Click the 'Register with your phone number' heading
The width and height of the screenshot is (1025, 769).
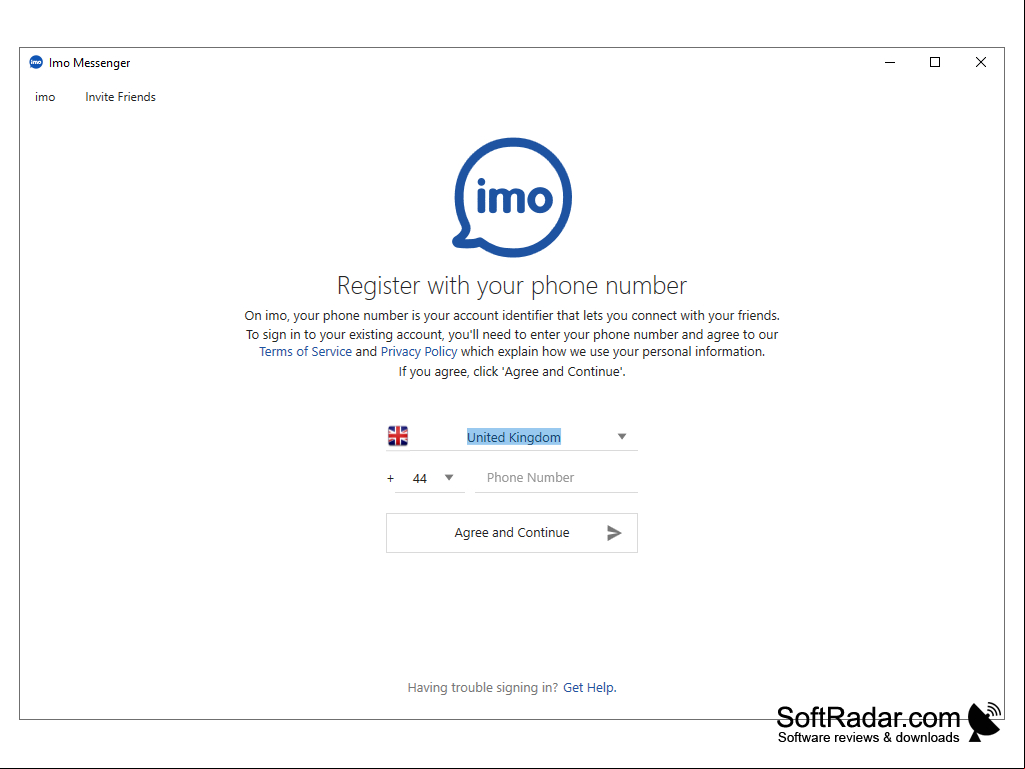[512, 286]
